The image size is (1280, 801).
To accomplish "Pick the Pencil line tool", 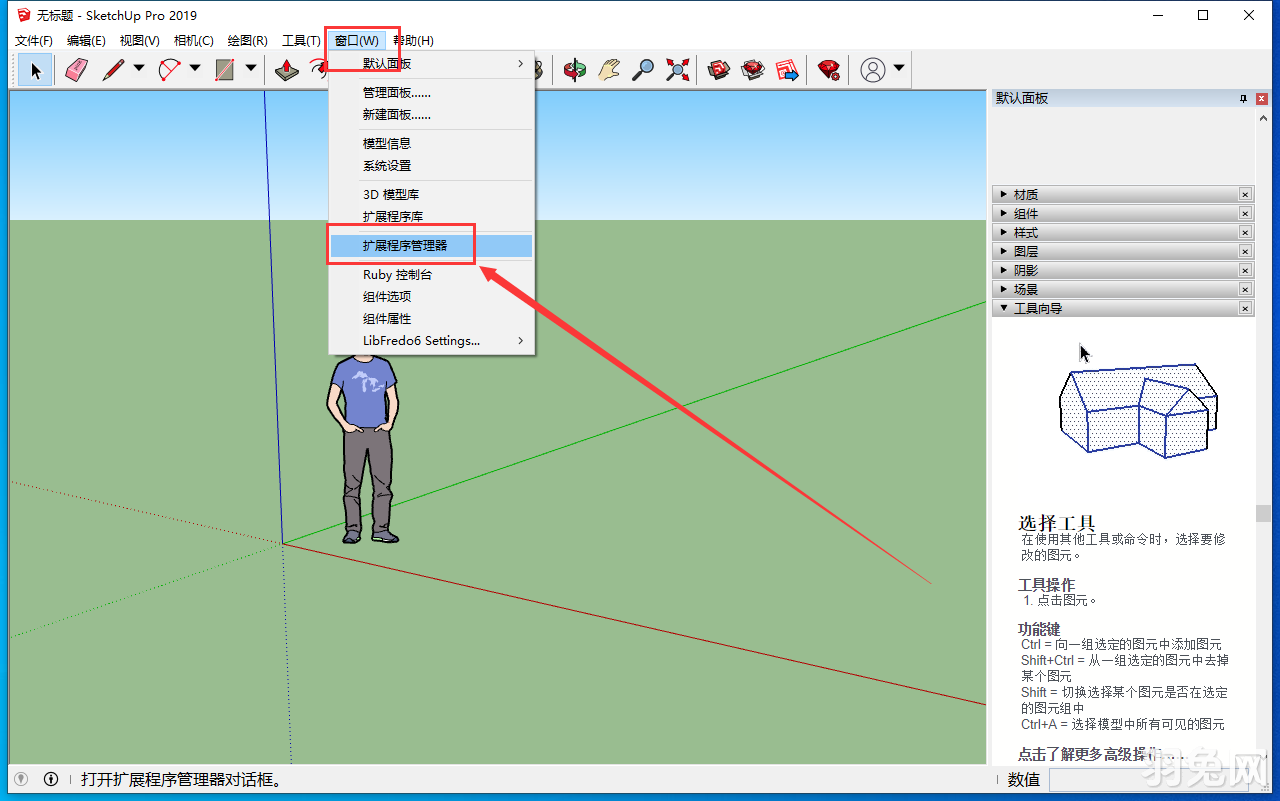I will click(113, 70).
